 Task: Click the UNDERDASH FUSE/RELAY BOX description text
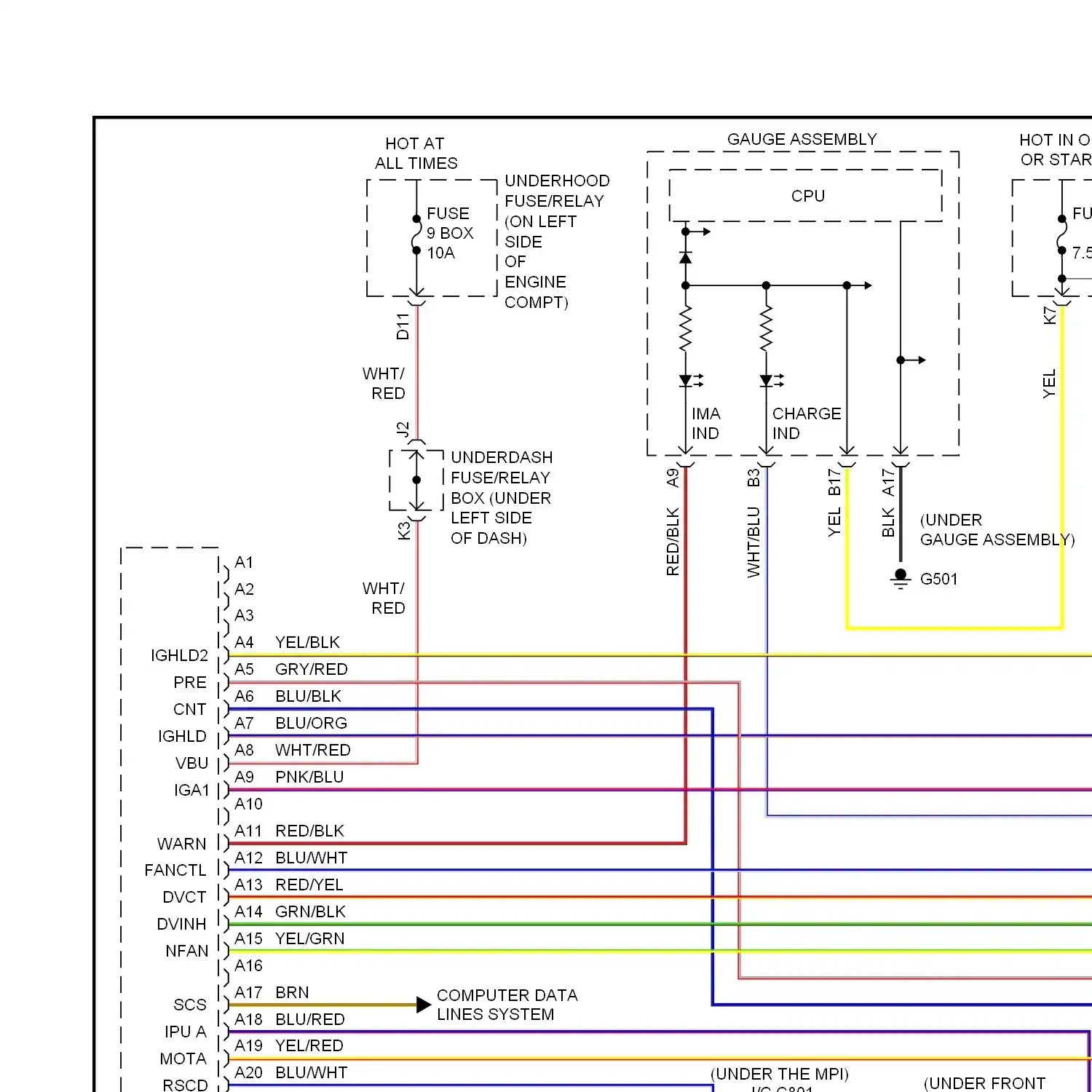(502, 497)
